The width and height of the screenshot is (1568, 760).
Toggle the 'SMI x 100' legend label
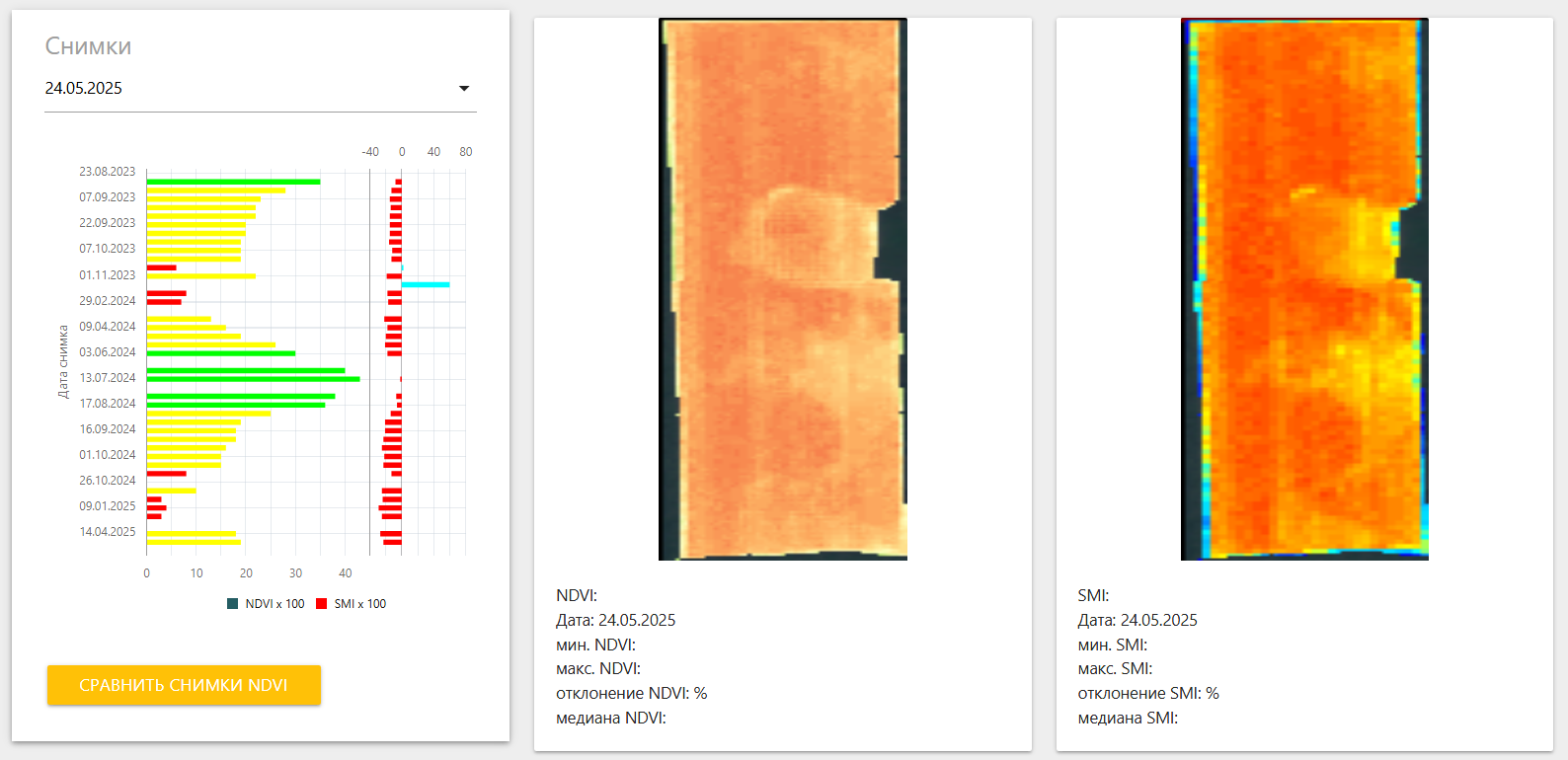point(360,604)
